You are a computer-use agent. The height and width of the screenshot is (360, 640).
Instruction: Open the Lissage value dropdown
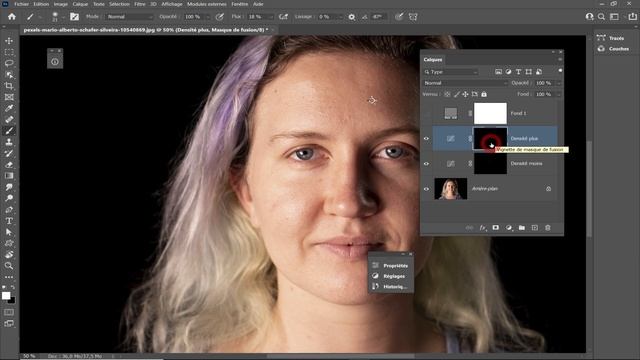(341, 17)
